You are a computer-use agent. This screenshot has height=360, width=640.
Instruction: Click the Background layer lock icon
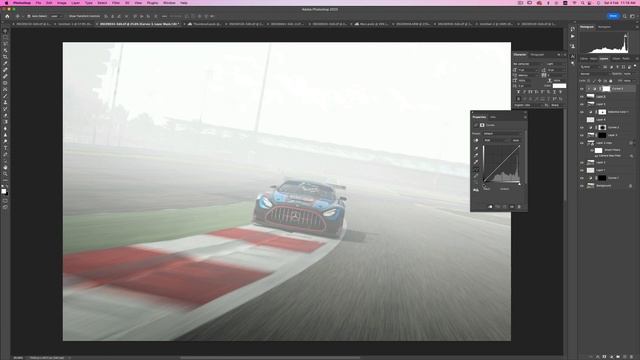631,186
